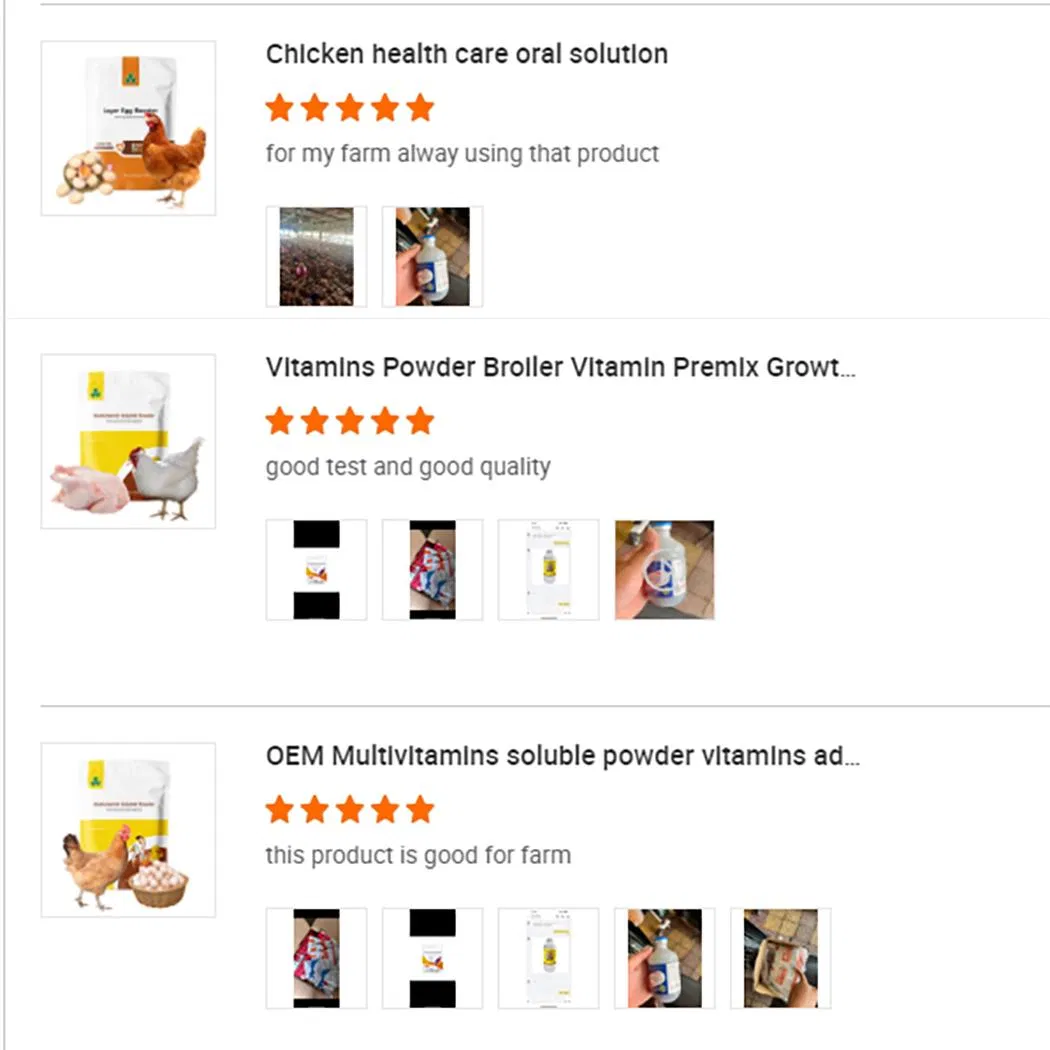Click the third star in Vitamins Powder rating
The width and height of the screenshot is (1050, 1050).
[350, 420]
